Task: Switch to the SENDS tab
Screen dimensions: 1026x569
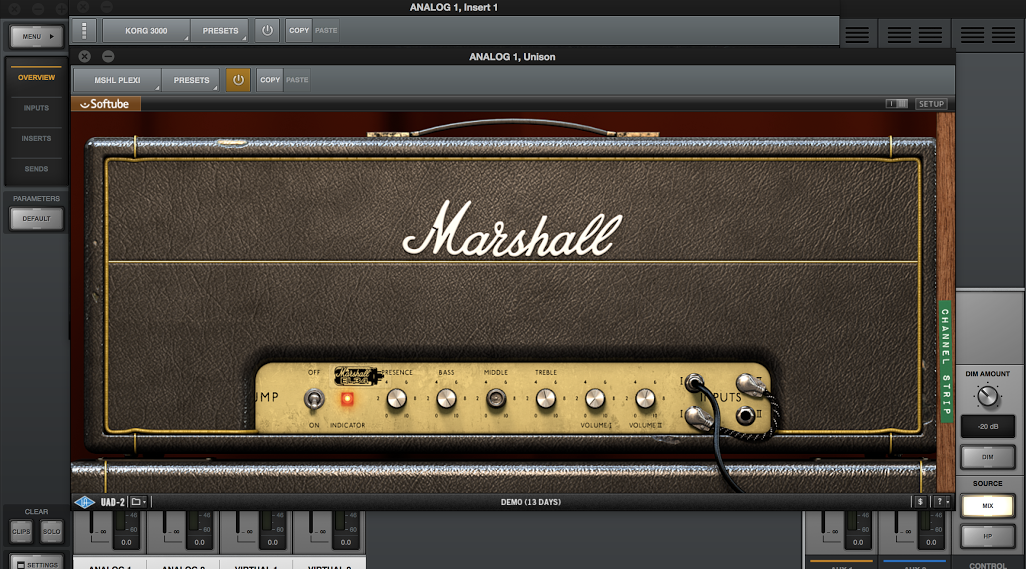Action: [x=37, y=169]
